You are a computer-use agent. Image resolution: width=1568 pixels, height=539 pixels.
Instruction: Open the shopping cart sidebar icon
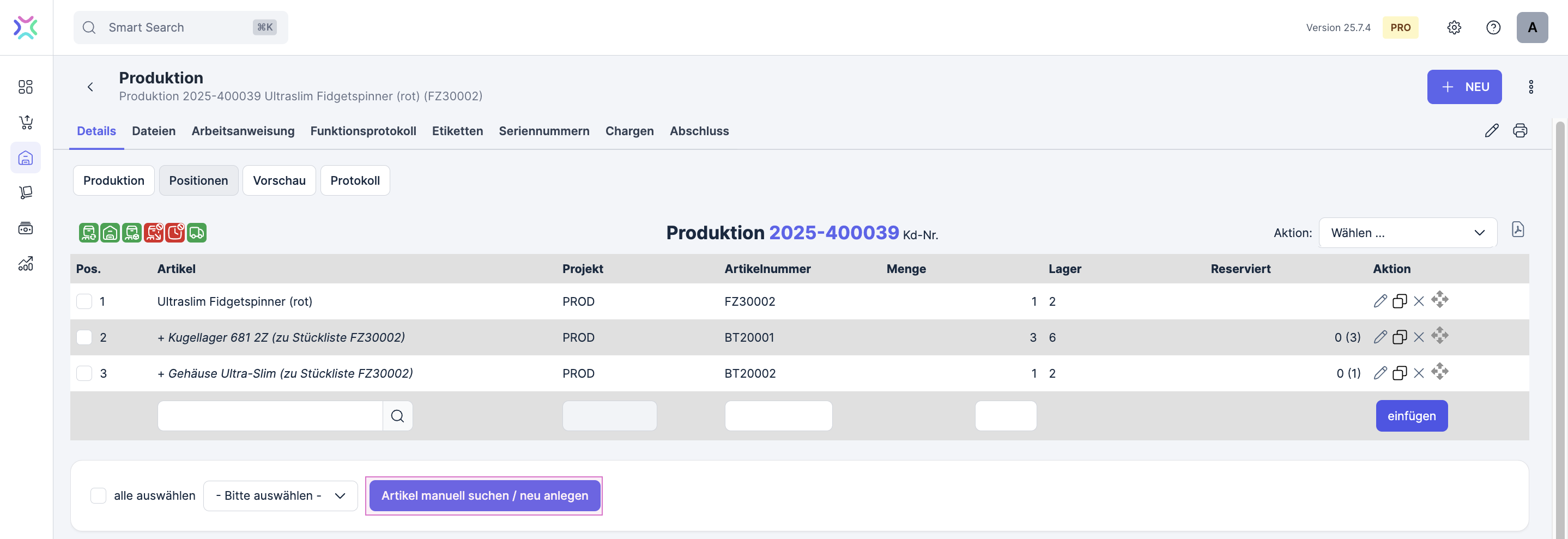click(26, 122)
